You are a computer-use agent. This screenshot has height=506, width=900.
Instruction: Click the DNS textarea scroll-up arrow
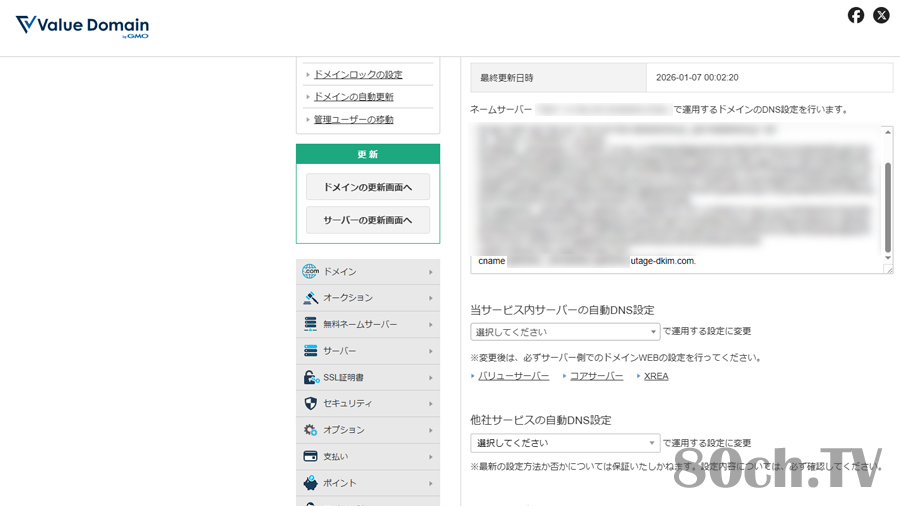(888, 133)
